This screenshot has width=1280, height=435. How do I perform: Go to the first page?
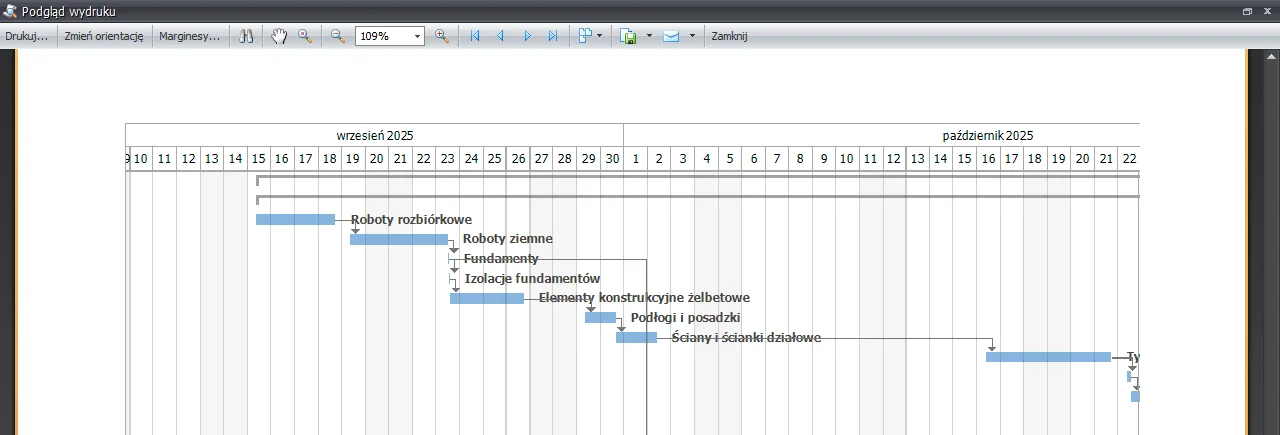tap(475, 36)
